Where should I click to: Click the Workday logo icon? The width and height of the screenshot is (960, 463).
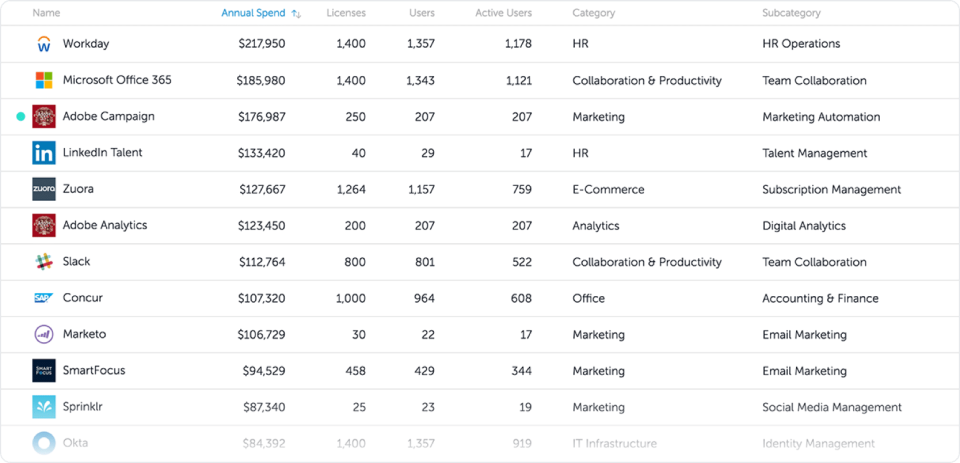click(44, 44)
